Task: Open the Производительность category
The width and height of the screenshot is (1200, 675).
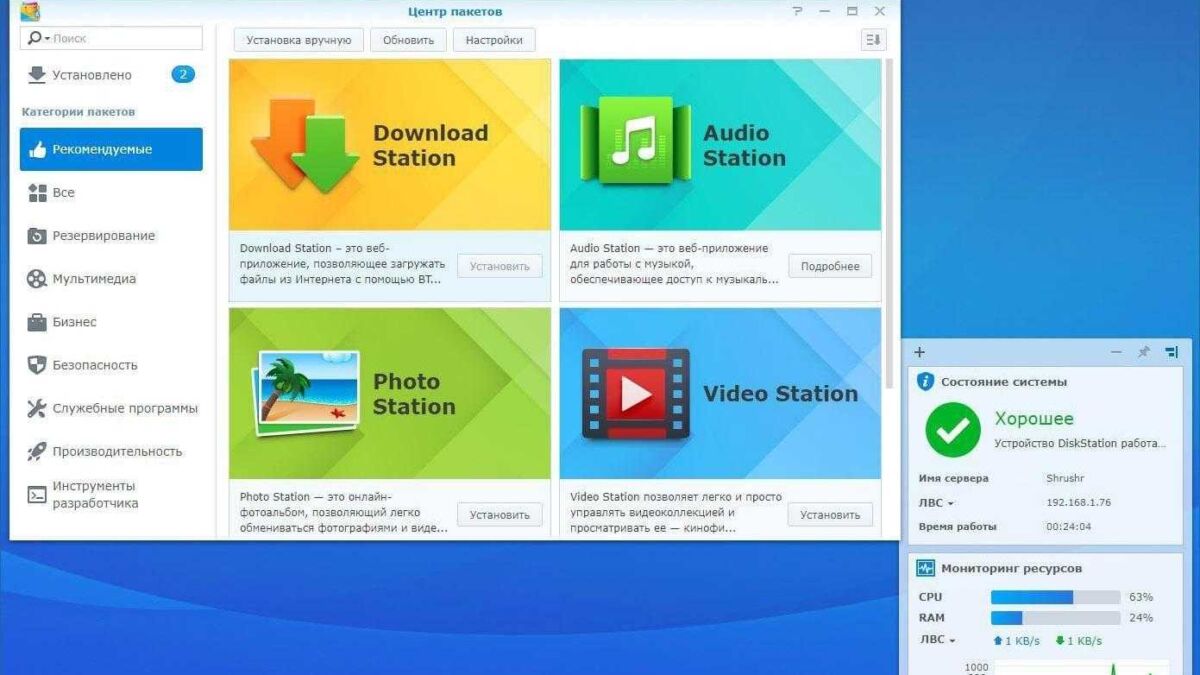Action: point(111,451)
